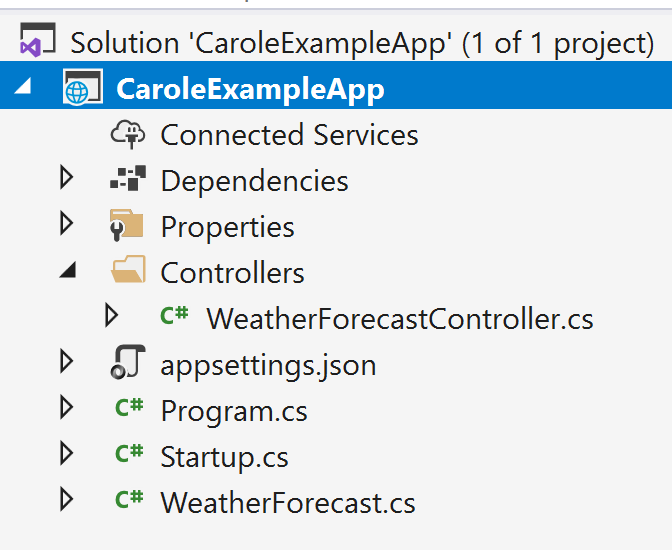Select the Program.cs file
This screenshot has width=672, height=550.
[x=234, y=412]
